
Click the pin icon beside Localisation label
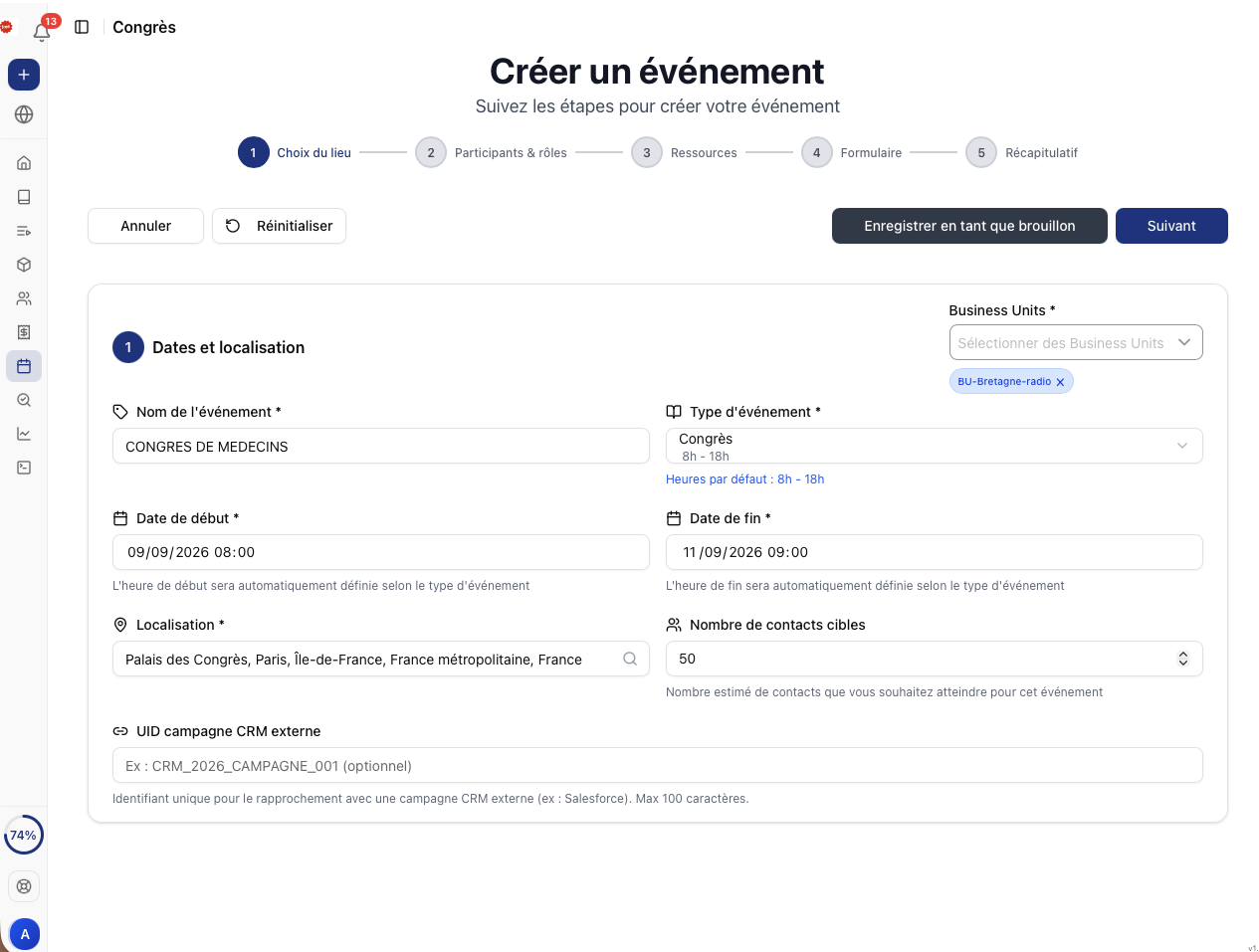tap(120, 625)
